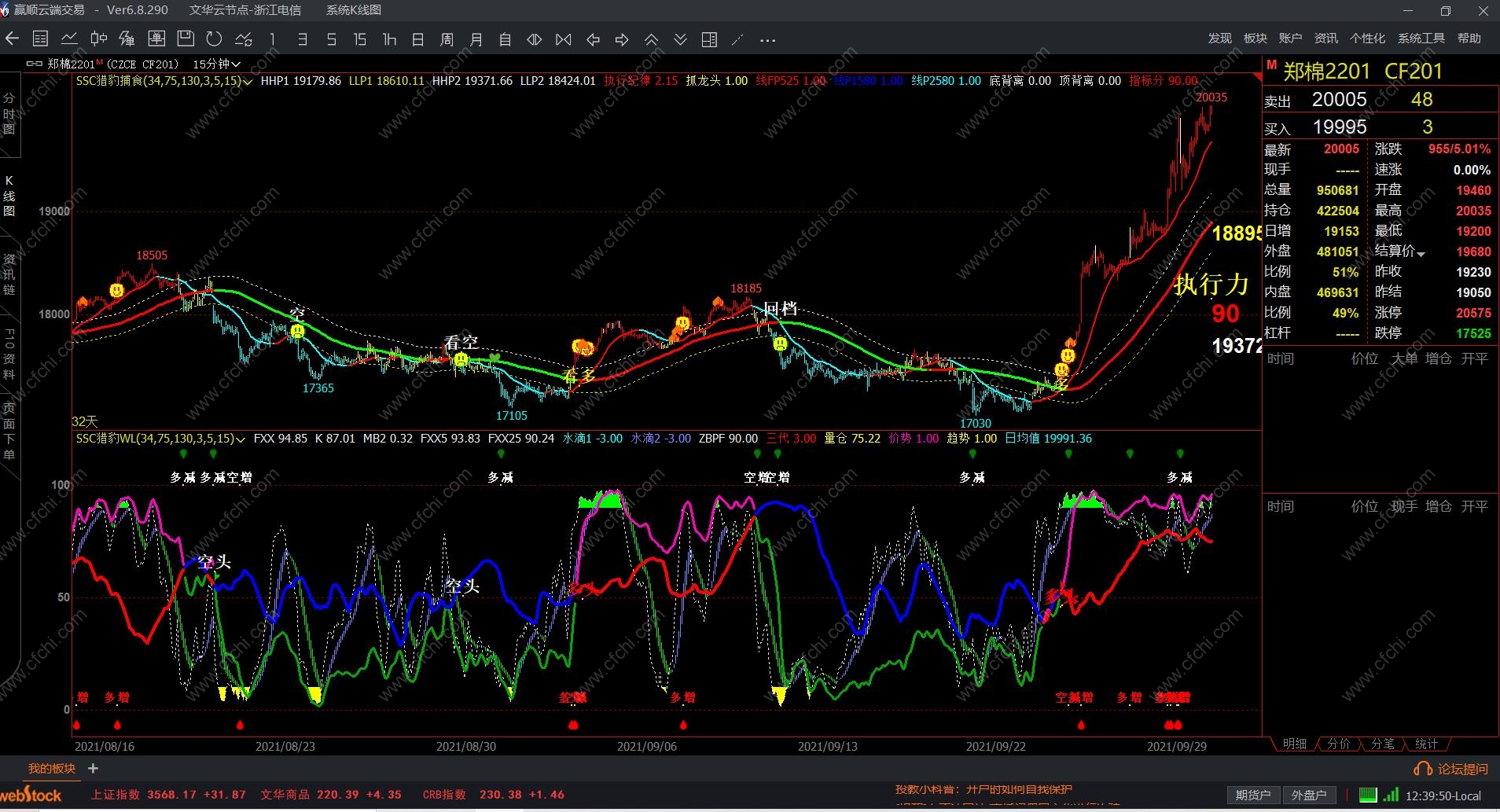Click the circular refresh icon in toolbar
The width and height of the screenshot is (1500, 812).
click(x=214, y=39)
